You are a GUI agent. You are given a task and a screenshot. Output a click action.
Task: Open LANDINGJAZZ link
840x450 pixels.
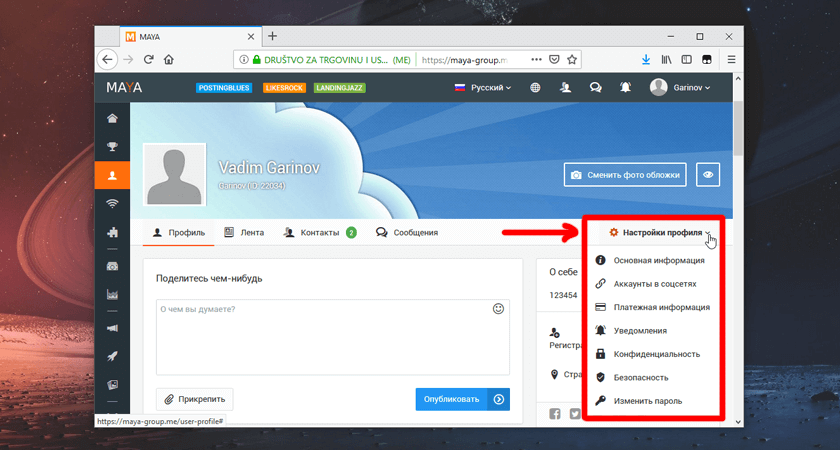click(x=340, y=88)
